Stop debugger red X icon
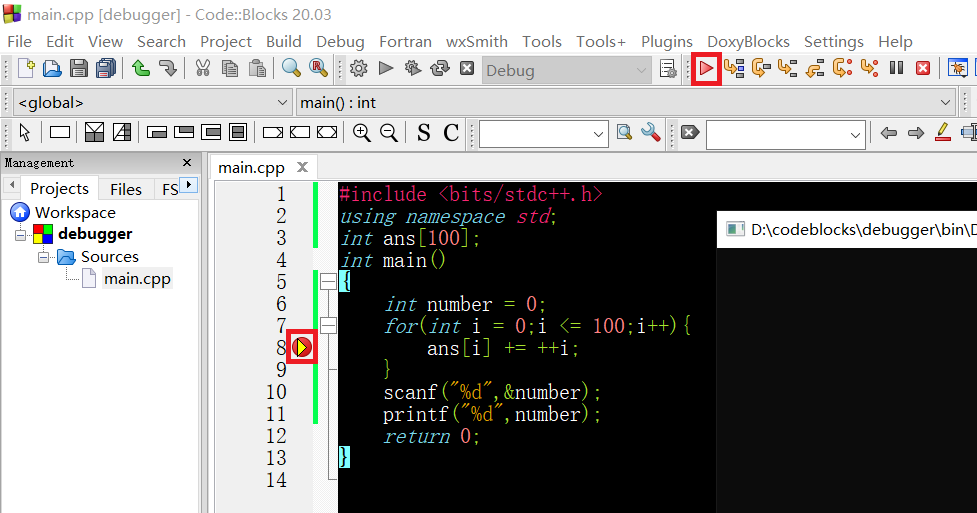The height and width of the screenshot is (513, 977). [x=923, y=68]
